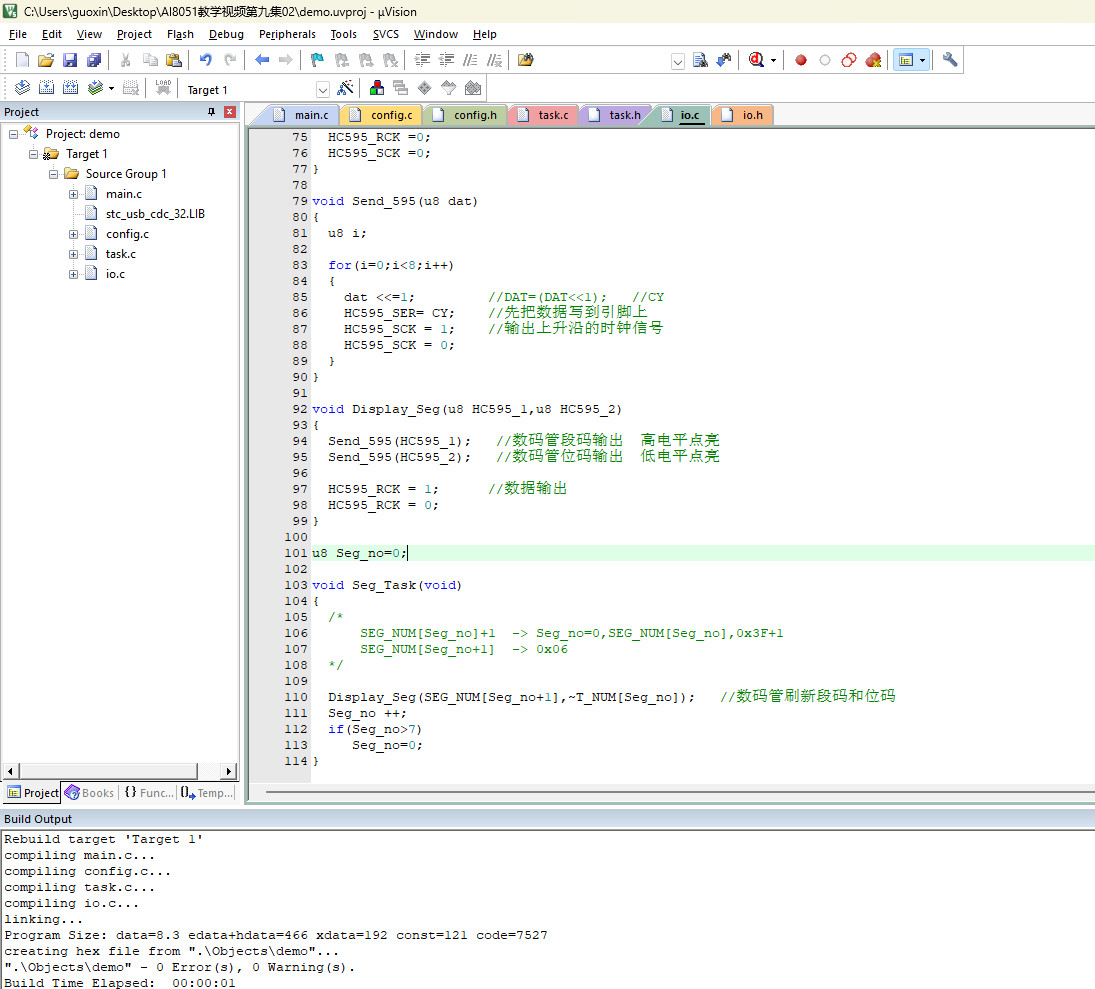Screen dimensions: 1095x989
Task: Select the Func... panel tab
Action: pyautogui.click(x=149, y=793)
